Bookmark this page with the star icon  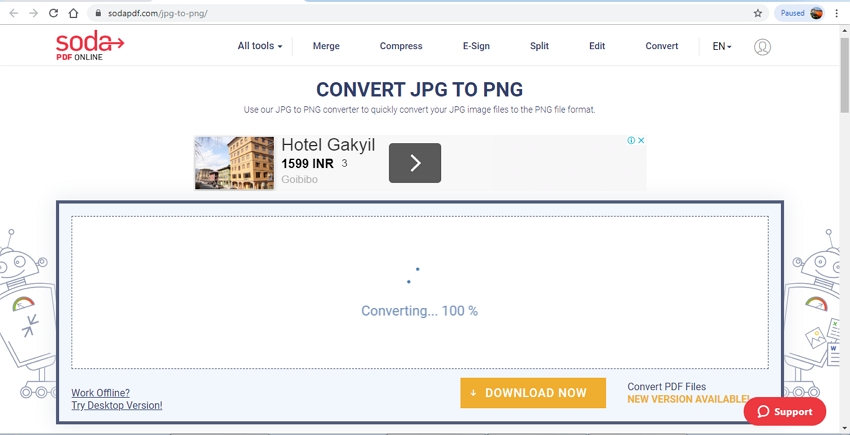[x=757, y=13]
